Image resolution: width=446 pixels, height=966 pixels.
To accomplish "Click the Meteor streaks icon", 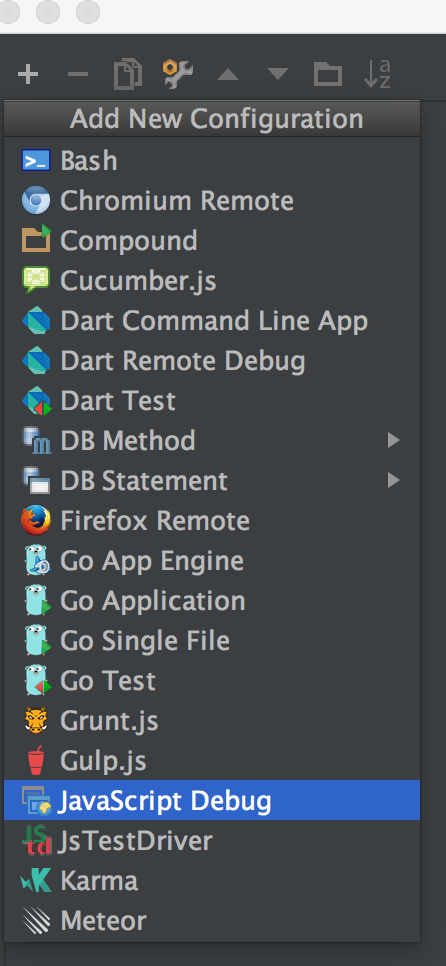I will tap(36, 921).
